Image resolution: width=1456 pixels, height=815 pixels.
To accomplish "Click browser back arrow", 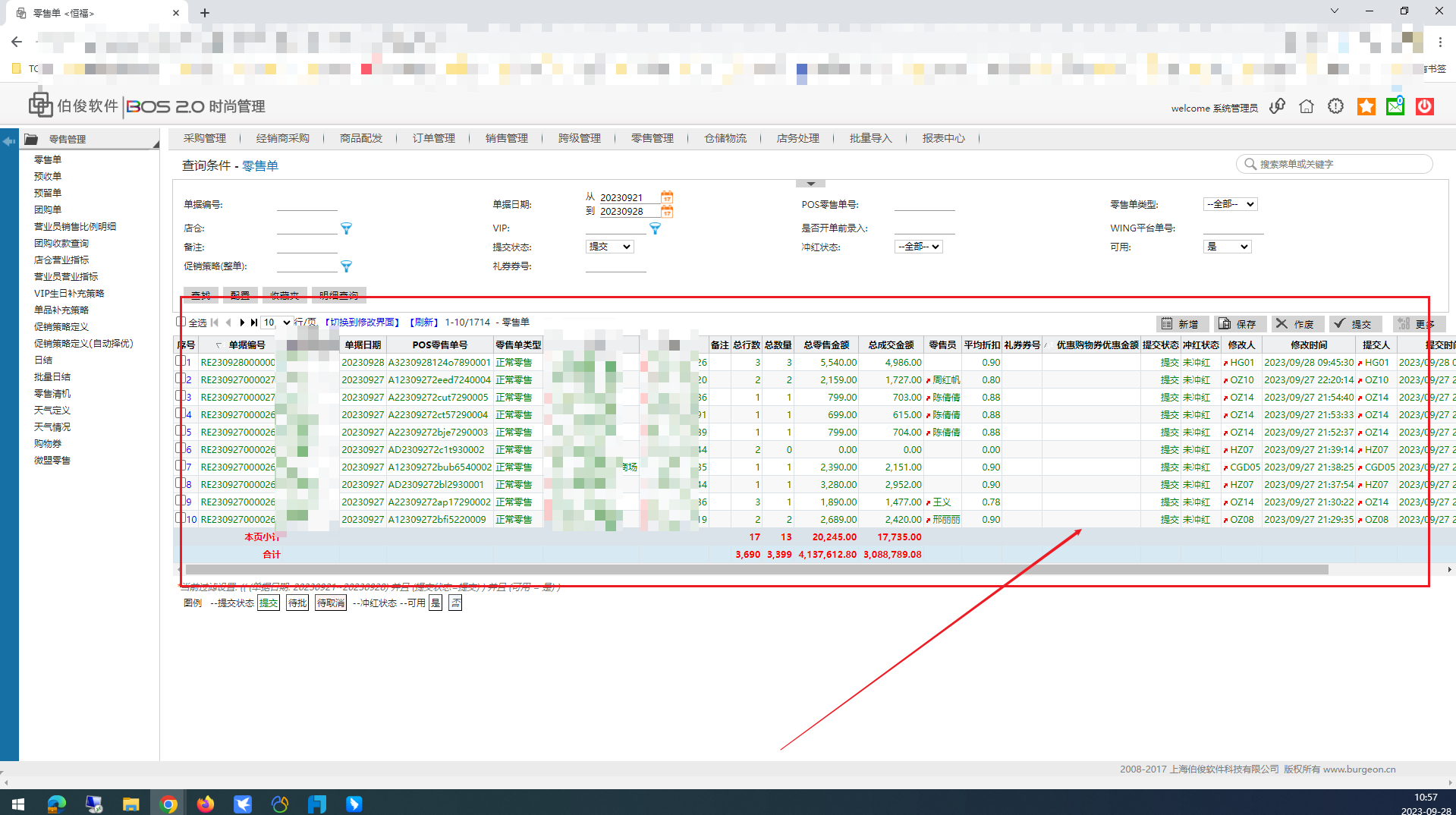I will 17,42.
